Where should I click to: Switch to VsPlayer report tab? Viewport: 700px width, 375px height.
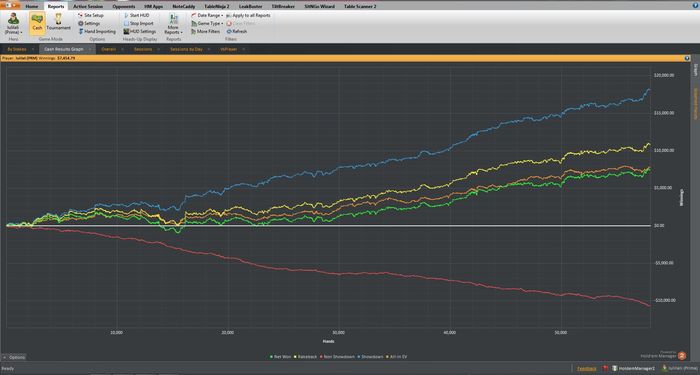point(228,49)
